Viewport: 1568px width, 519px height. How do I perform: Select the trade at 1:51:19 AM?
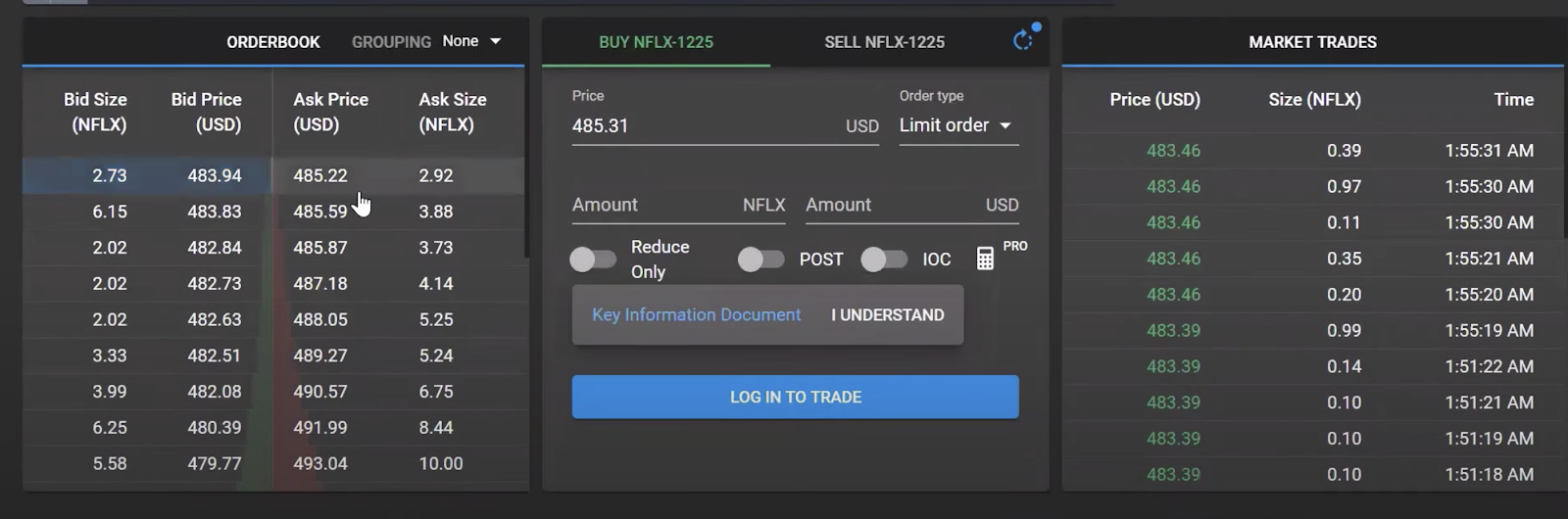coord(1313,438)
